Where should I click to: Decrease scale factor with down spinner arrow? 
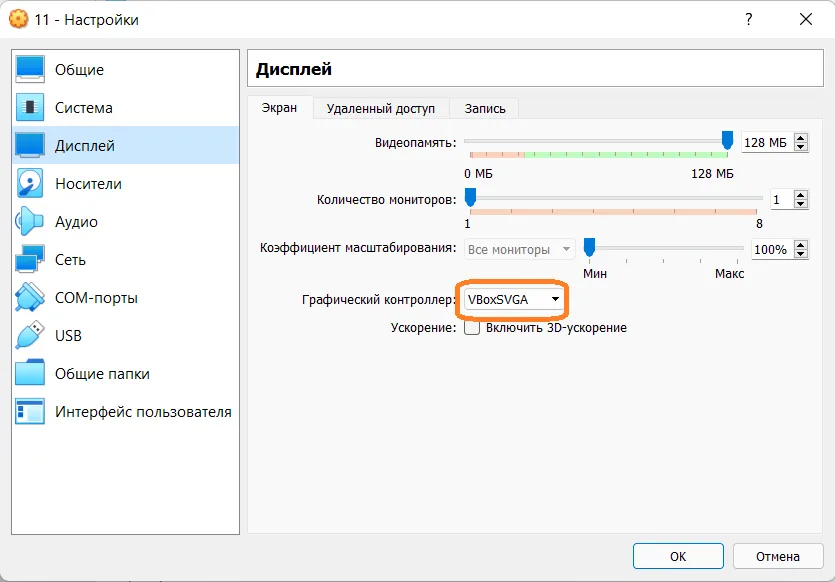pyautogui.click(x=800, y=253)
